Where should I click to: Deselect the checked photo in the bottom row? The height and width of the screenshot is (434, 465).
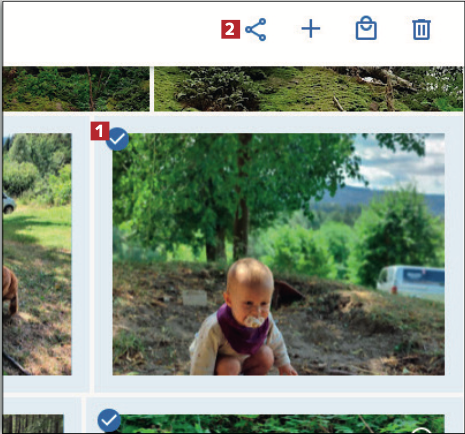click(x=109, y=420)
